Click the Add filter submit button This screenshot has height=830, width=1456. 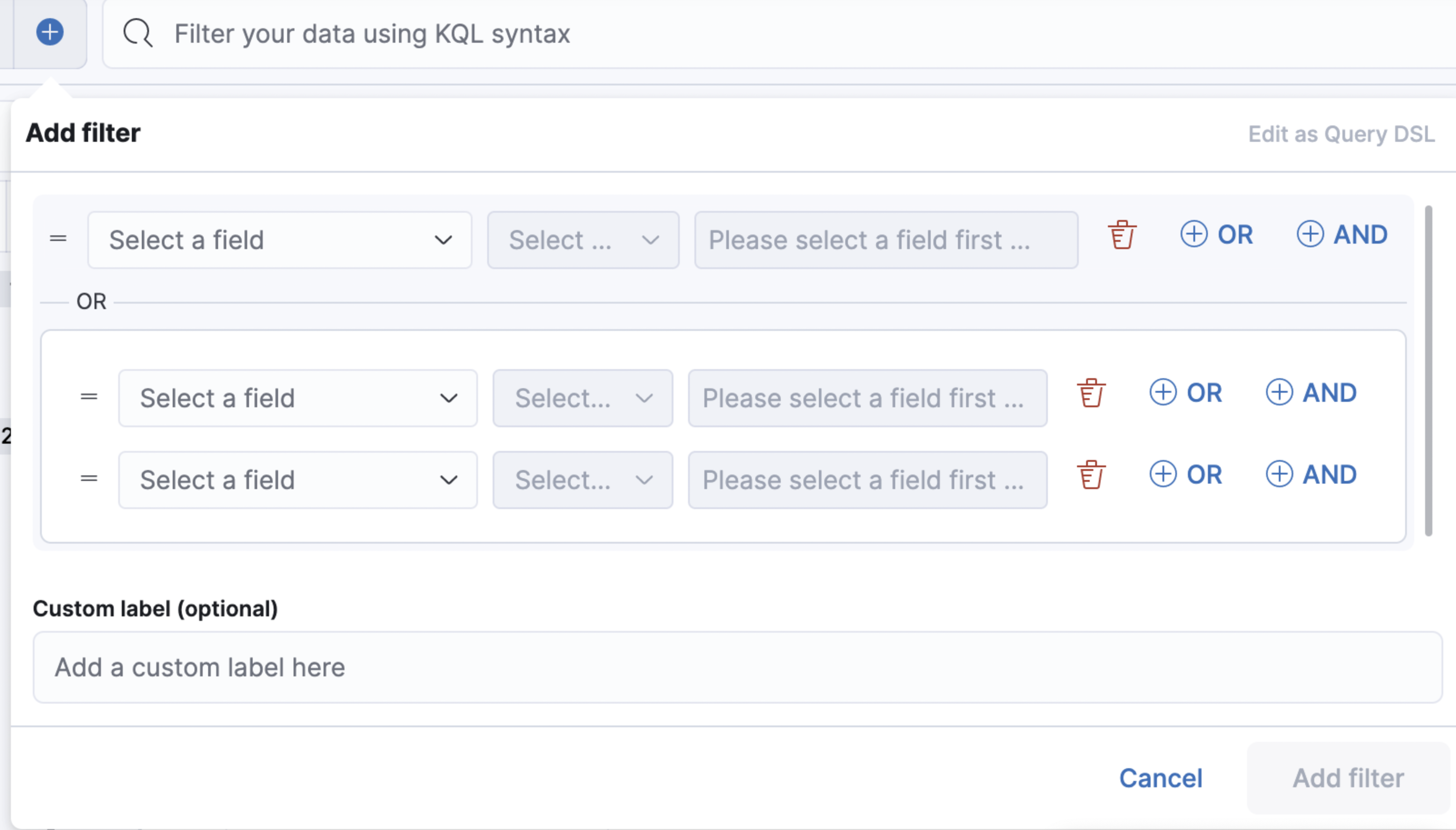click(1348, 778)
